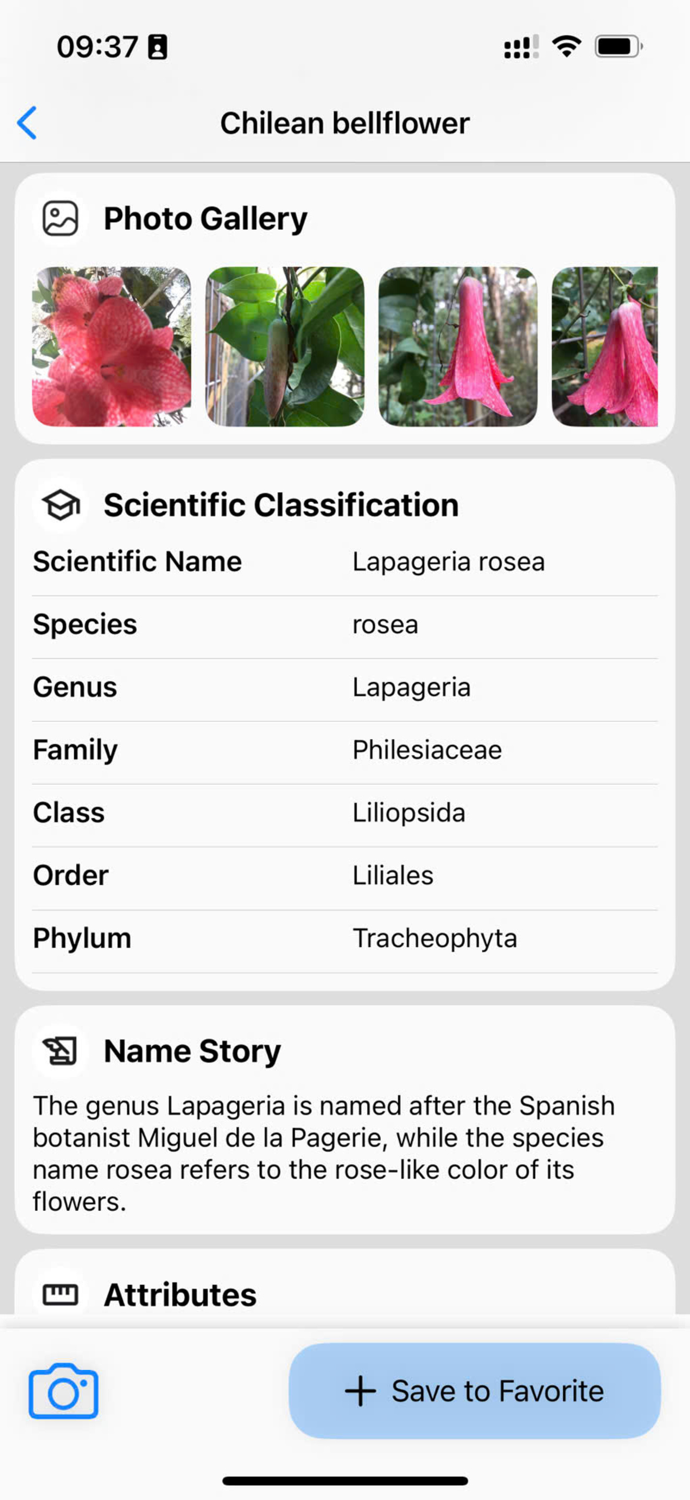The height and width of the screenshot is (1500, 690).
Task: Click the Attributes ruler icon
Action: point(60,1293)
